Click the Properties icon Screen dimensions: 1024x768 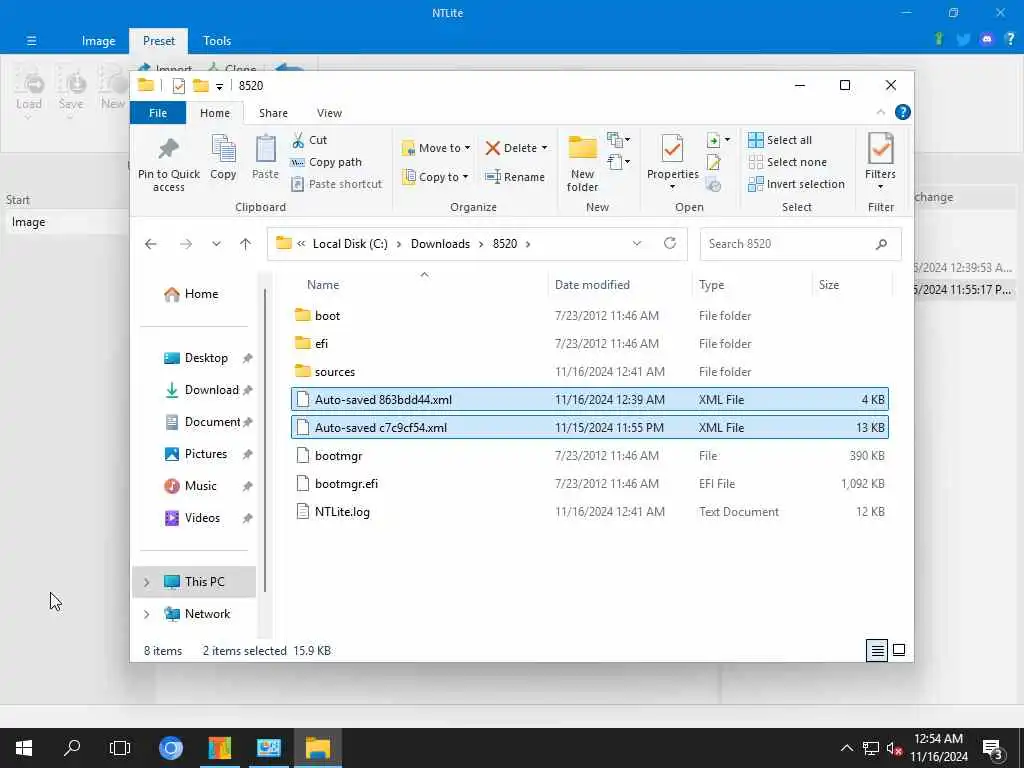point(672,149)
